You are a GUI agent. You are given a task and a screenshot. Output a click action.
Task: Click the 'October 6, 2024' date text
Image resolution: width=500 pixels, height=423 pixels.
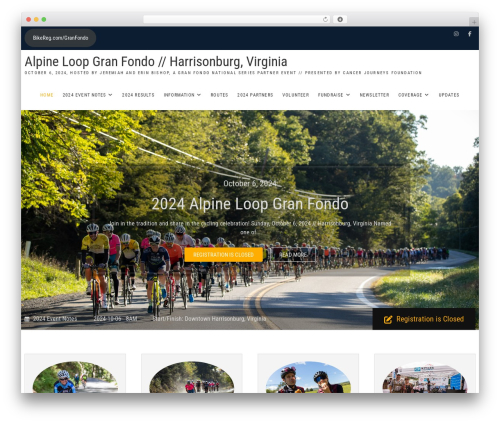tap(250, 183)
